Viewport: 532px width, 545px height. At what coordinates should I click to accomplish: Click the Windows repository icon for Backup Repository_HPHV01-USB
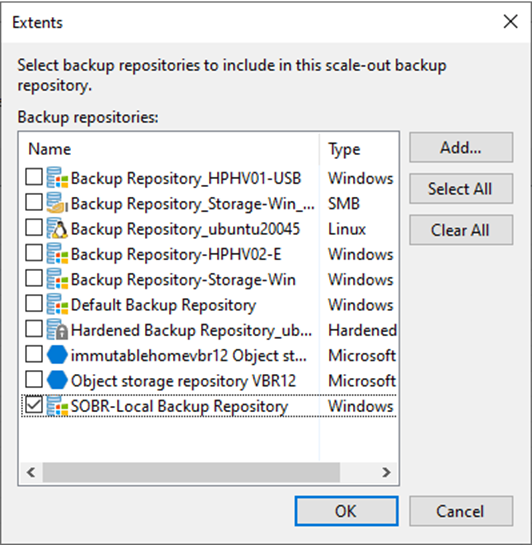click(x=57, y=178)
